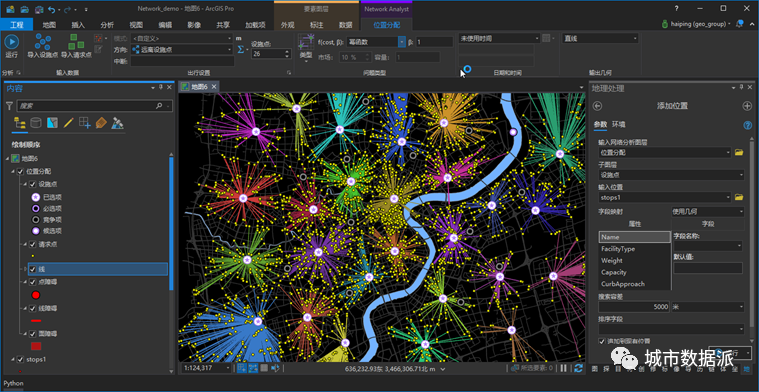Screen dimensions: 759x392
Task: Select List by Editing pencil icon
Action: click(68, 122)
